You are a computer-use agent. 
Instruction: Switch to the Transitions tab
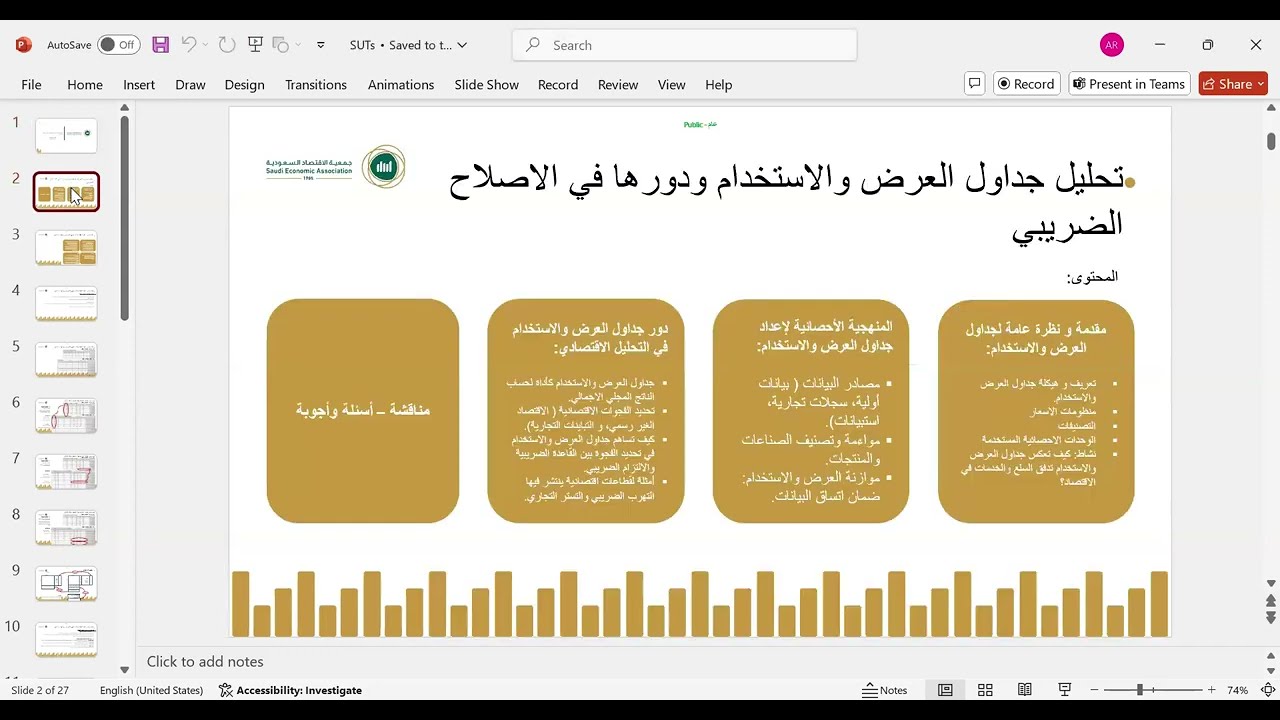pos(316,85)
